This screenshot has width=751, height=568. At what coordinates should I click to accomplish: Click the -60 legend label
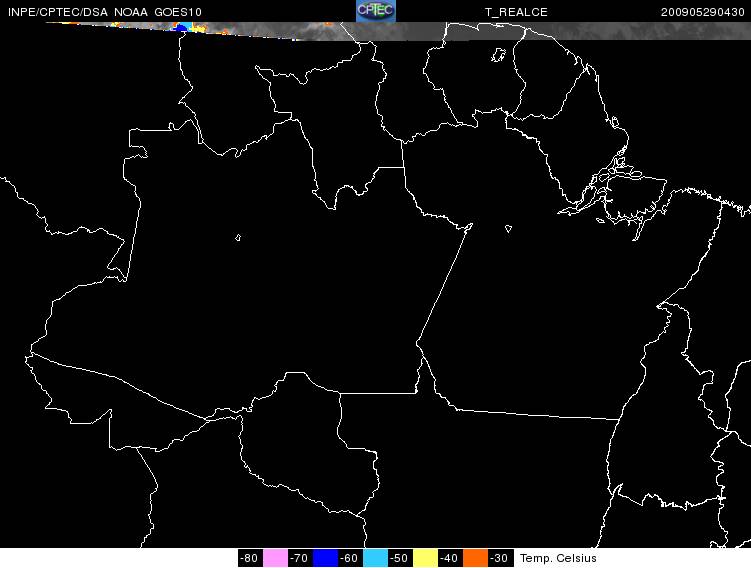[x=350, y=558]
